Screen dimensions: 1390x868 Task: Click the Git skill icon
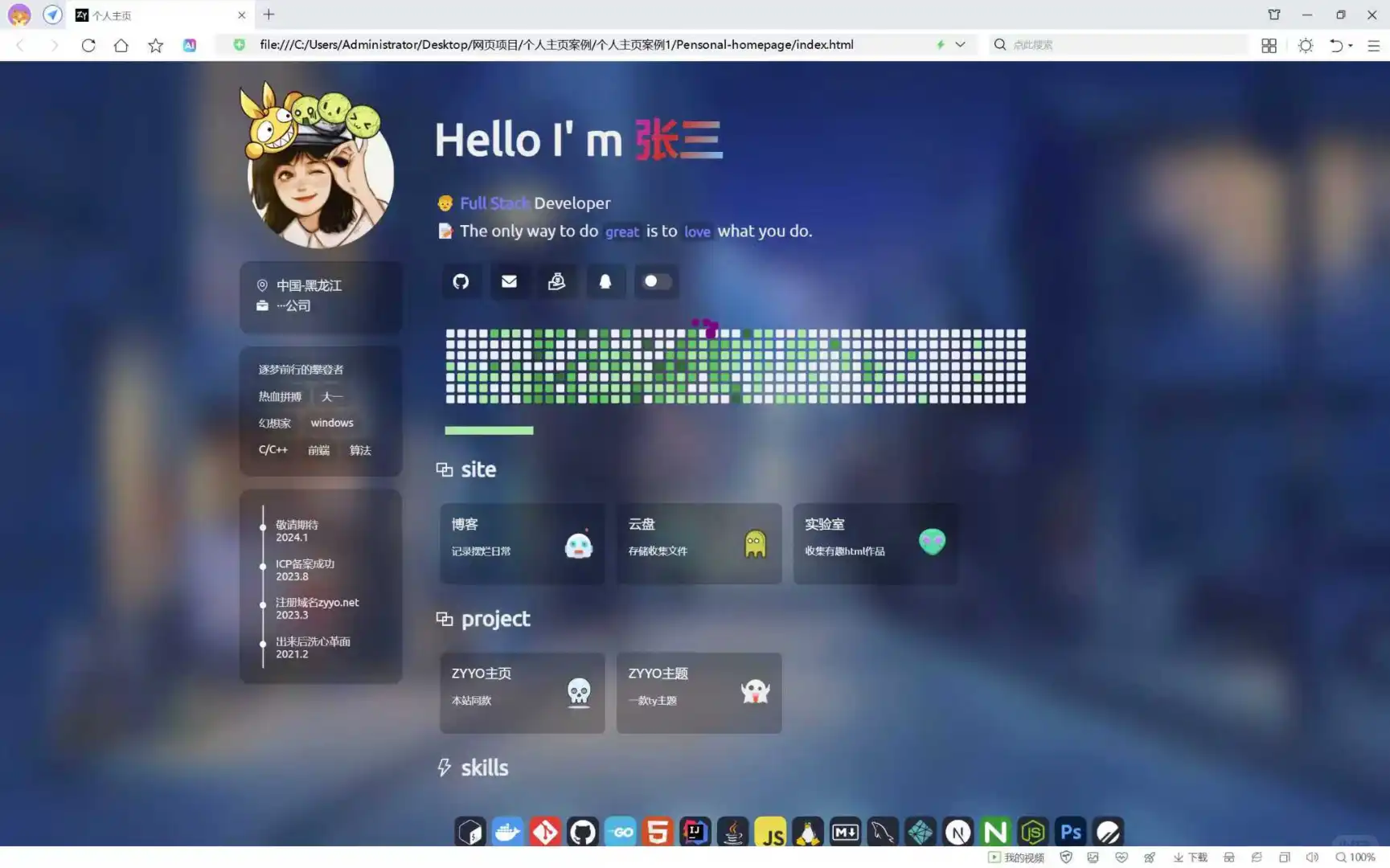click(x=545, y=833)
